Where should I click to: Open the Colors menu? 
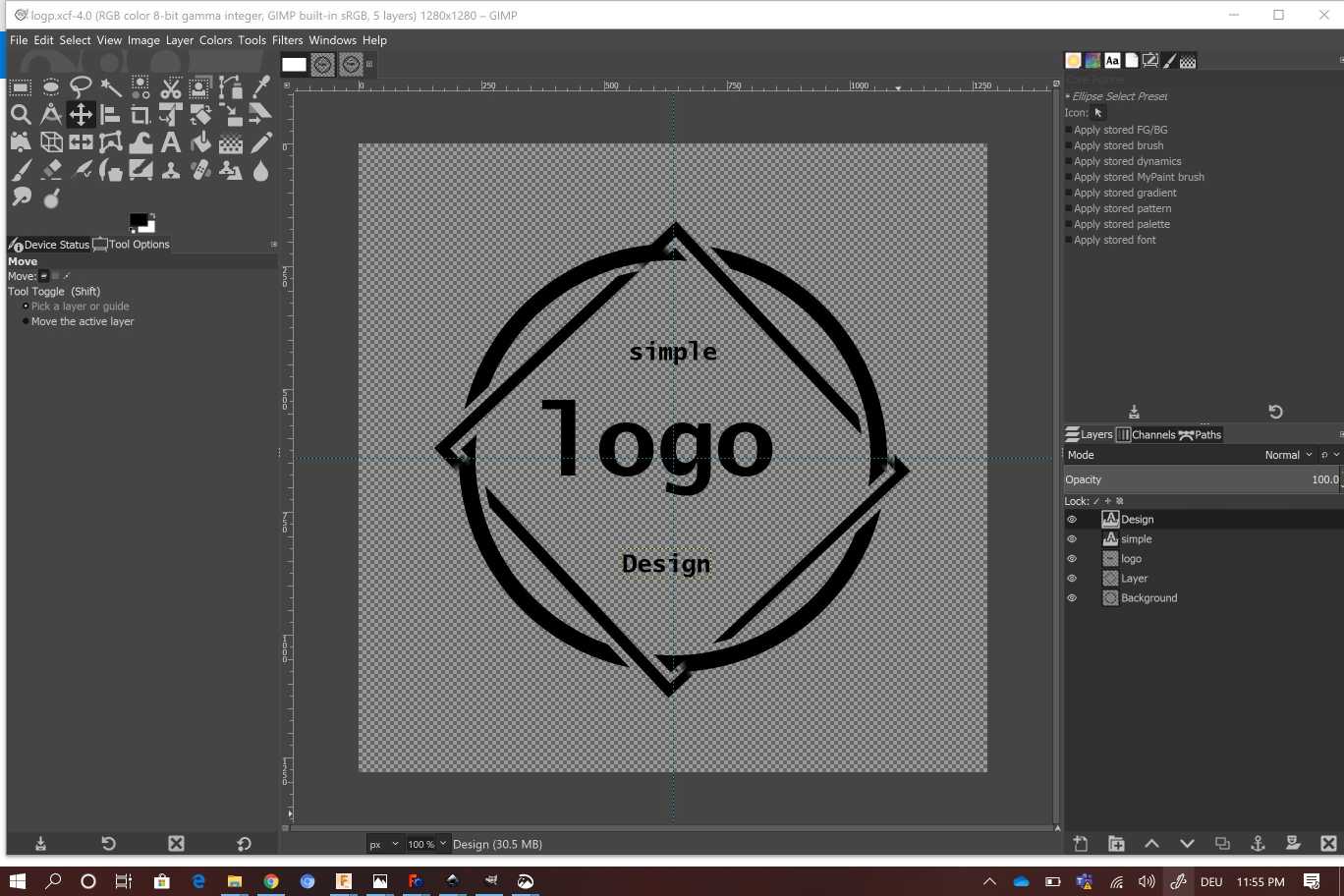(215, 40)
